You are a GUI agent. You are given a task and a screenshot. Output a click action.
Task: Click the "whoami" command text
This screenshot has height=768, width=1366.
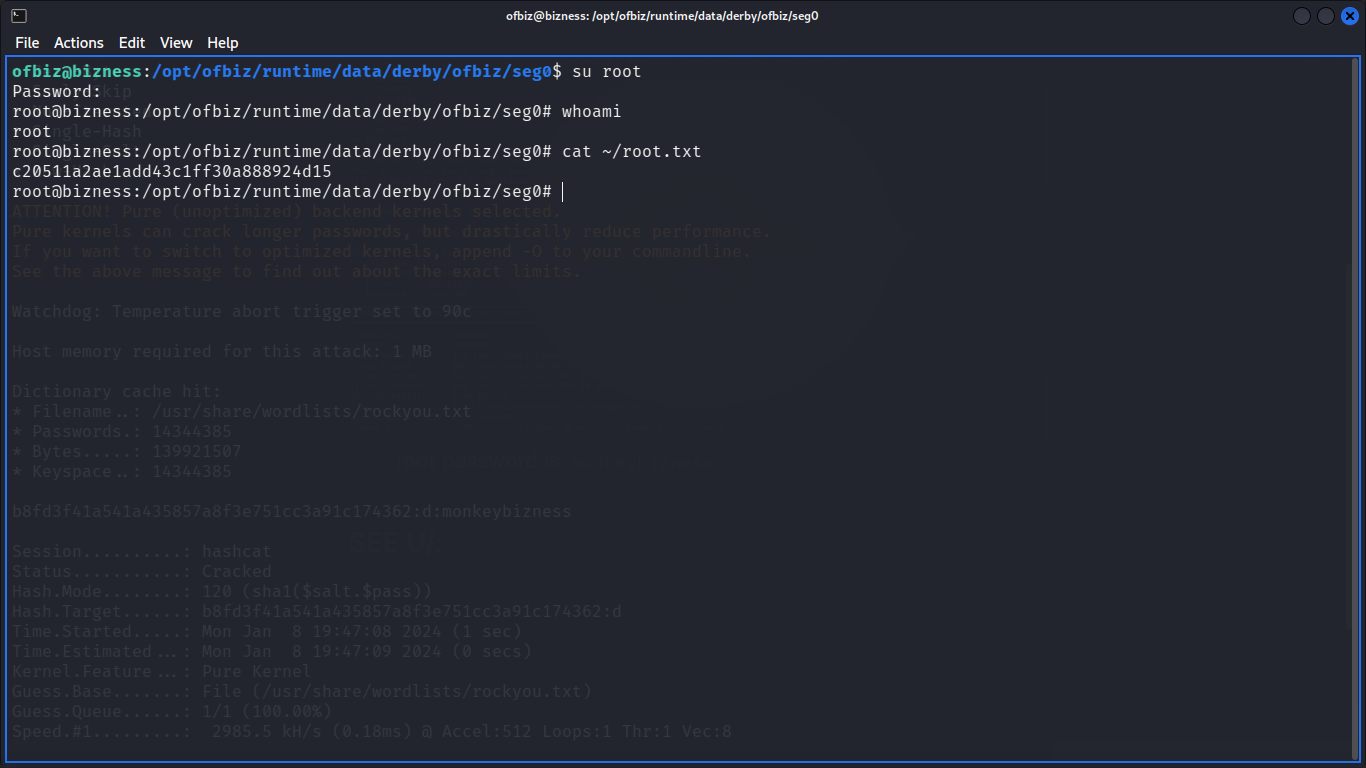(591, 112)
